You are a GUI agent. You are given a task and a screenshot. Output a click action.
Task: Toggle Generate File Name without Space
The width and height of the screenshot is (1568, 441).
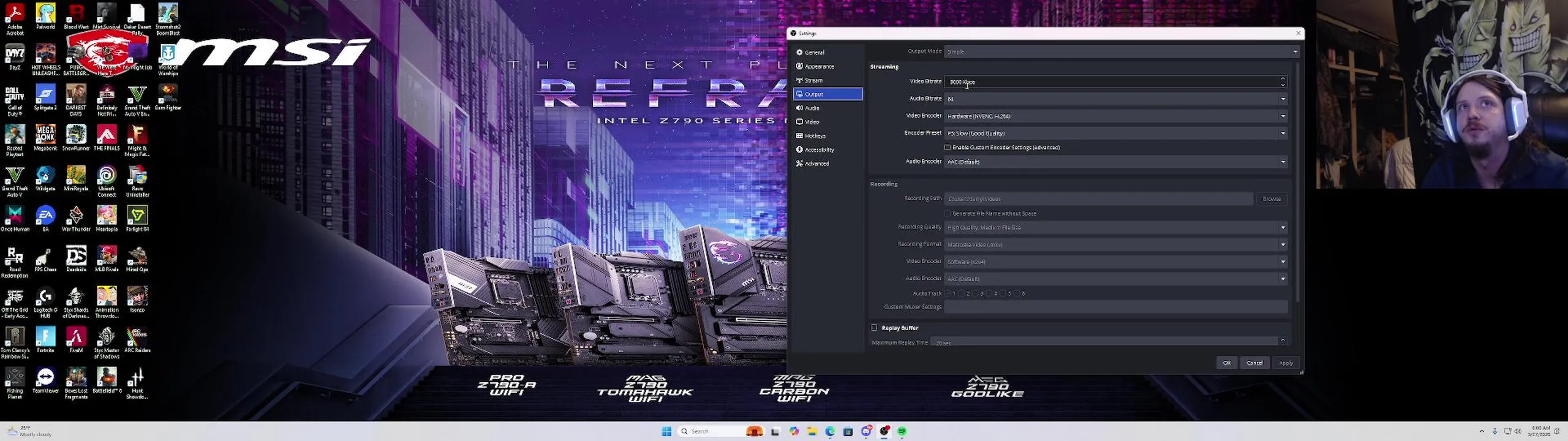click(x=948, y=213)
